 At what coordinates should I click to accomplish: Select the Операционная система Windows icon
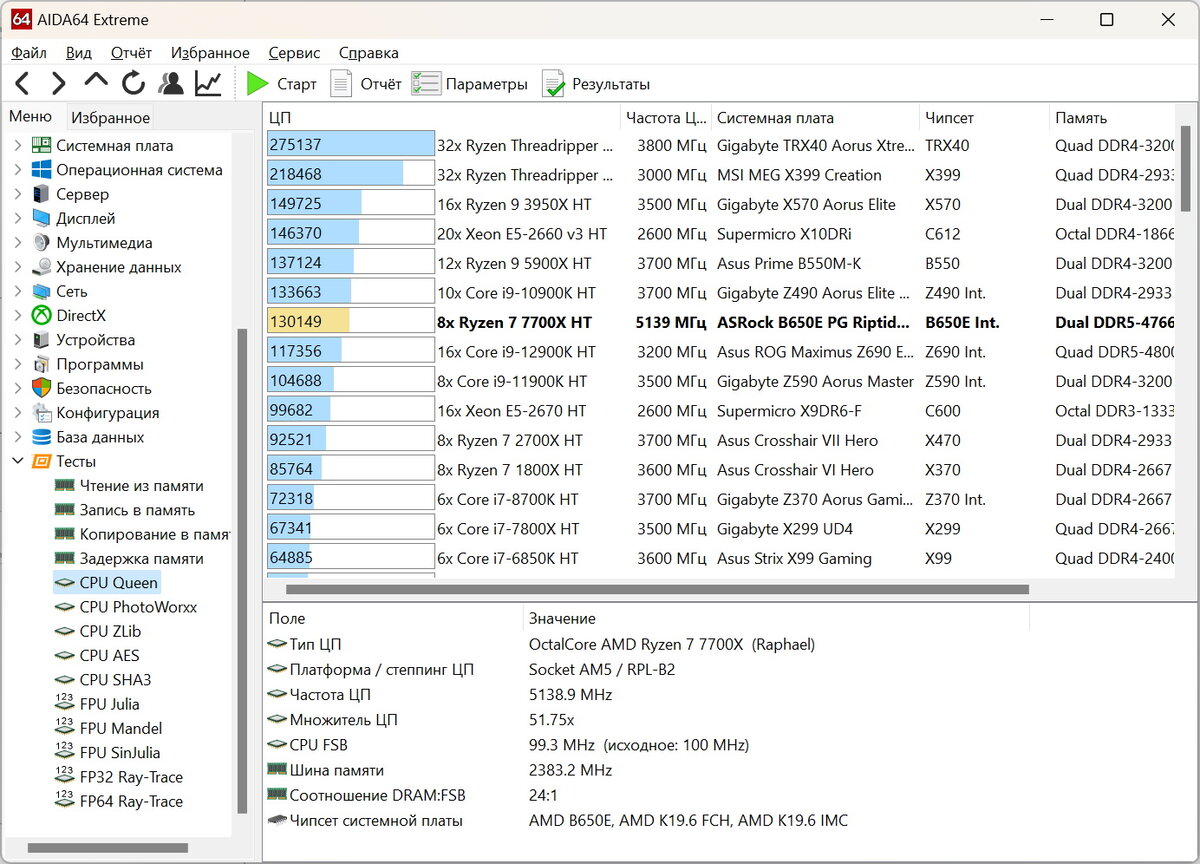point(41,170)
